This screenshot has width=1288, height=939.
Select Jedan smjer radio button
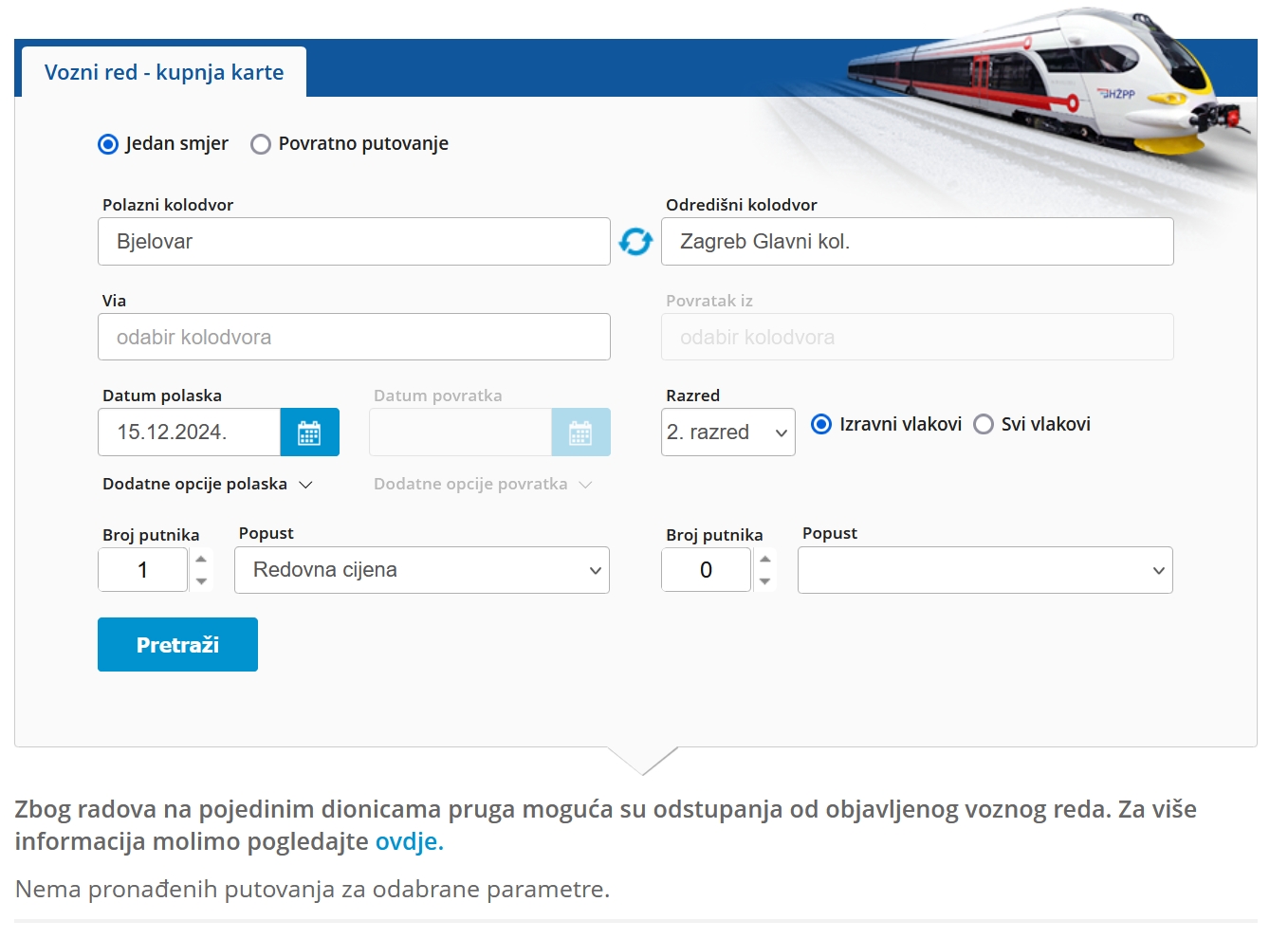[108, 144]
